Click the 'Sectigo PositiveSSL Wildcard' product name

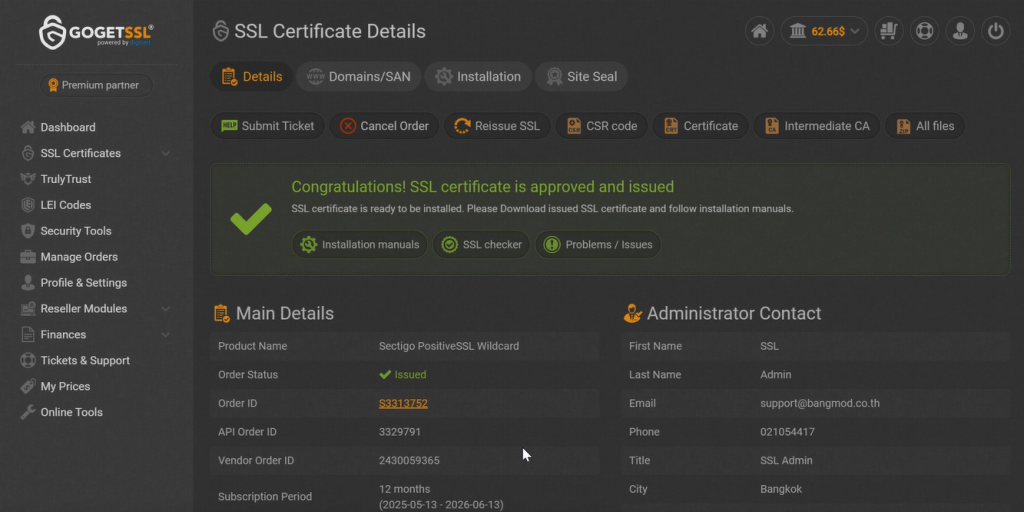[449, 346]
